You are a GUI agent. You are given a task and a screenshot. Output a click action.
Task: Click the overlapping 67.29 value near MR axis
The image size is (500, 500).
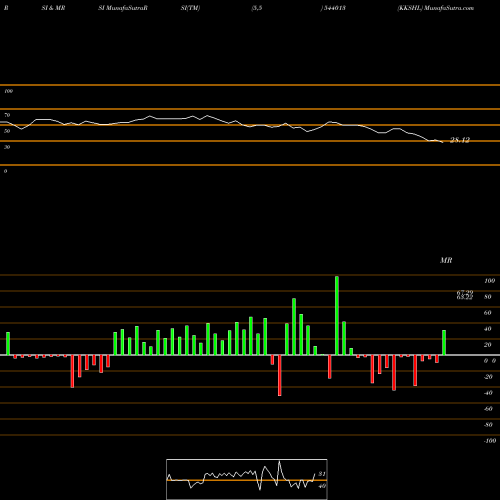point(465,292)
